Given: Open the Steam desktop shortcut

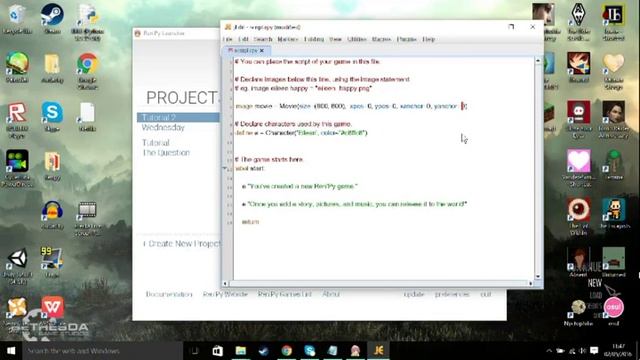Looking at the screenshot, I should 52,18.
